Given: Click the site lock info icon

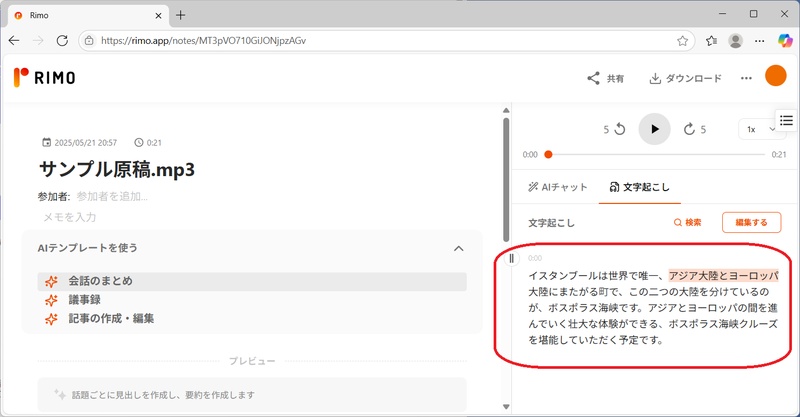Looking at the screenshot, I should point(89,41).
